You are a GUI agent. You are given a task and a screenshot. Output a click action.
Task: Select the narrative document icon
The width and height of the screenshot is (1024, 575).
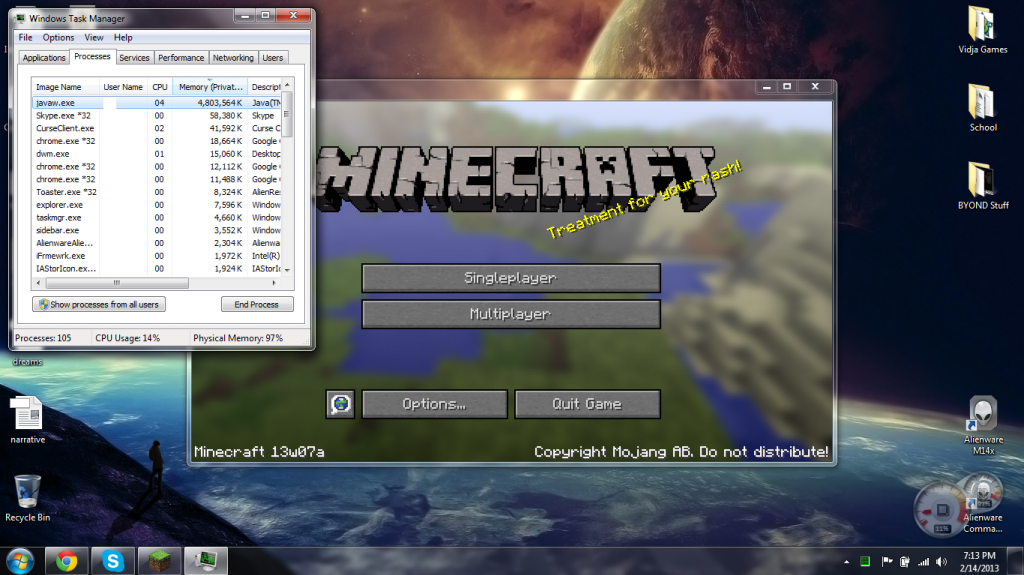point(27,420)
